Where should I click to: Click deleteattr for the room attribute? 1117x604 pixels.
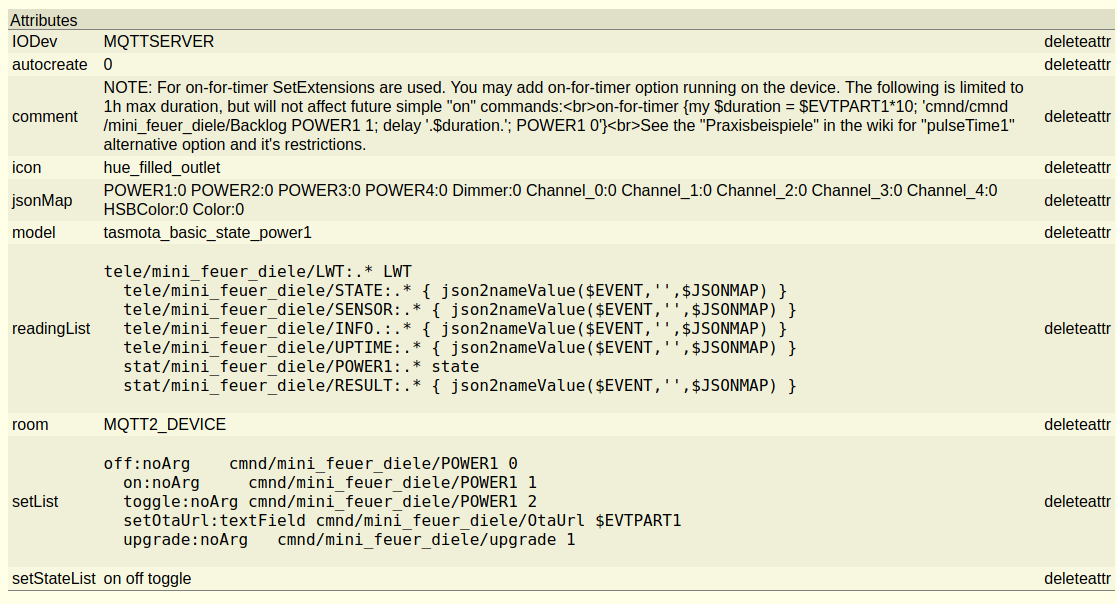[1077, 425]
